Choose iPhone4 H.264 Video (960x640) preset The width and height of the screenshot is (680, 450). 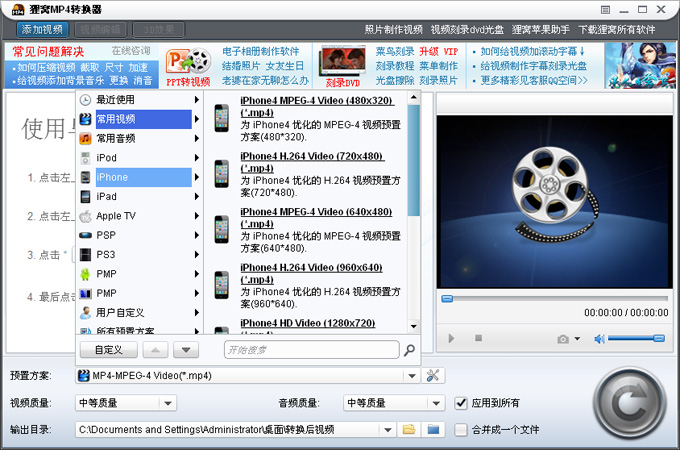coord(306,285)
